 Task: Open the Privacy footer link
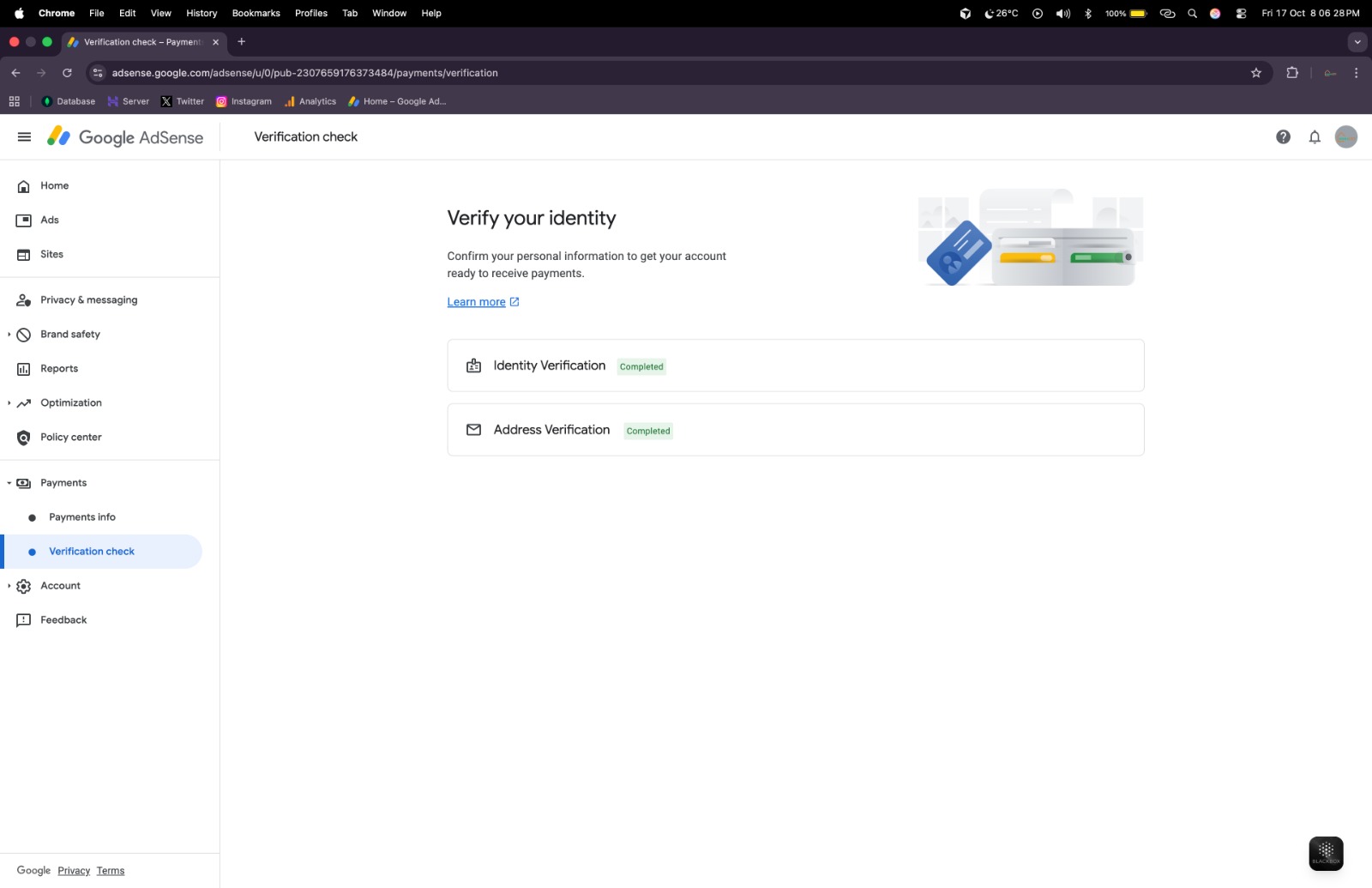click(x=74, y=871)
